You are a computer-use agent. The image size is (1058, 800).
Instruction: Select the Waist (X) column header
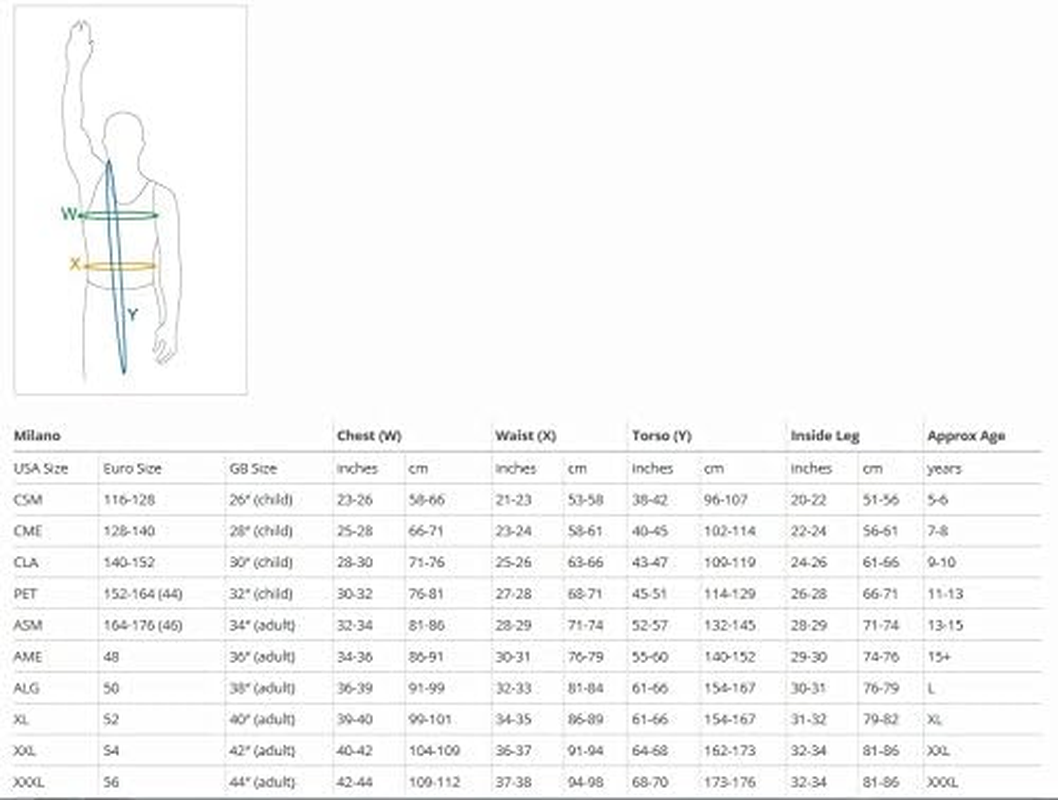click(525, 436)
